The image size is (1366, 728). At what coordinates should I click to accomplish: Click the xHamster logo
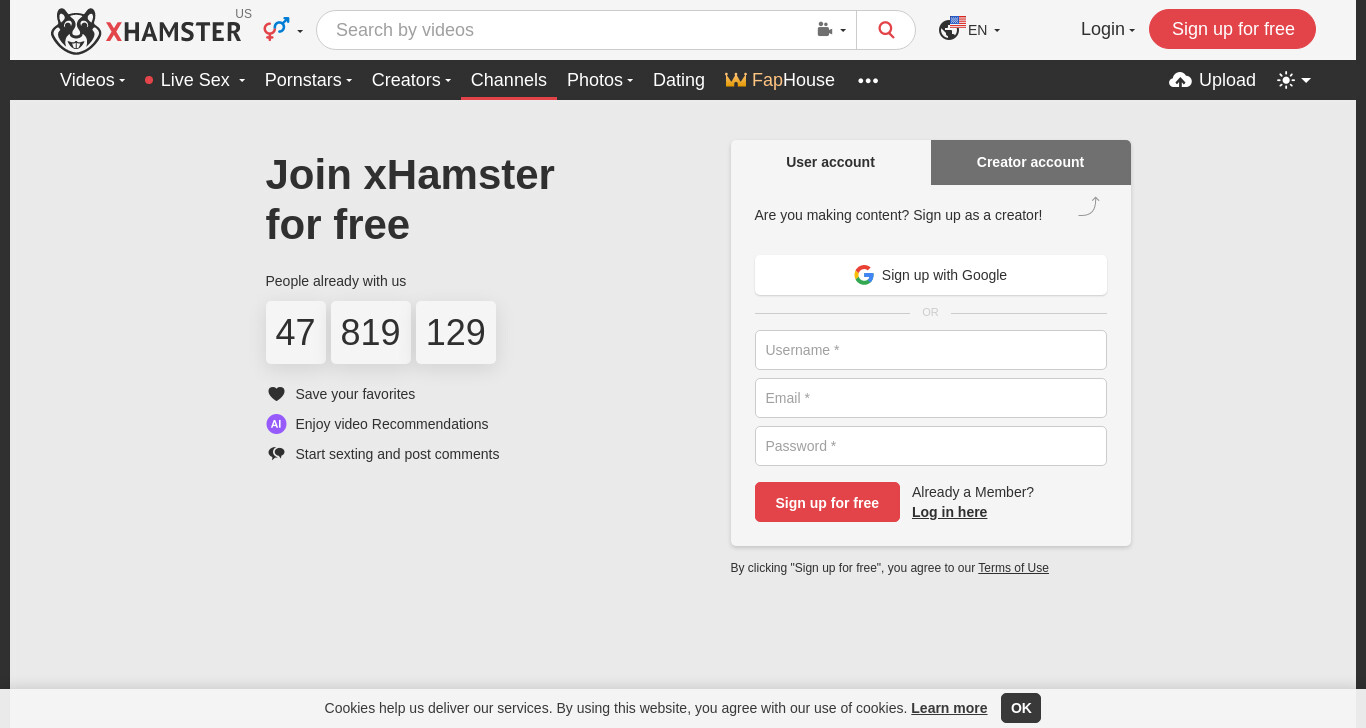pyautogui.click(x=146, y=31)
